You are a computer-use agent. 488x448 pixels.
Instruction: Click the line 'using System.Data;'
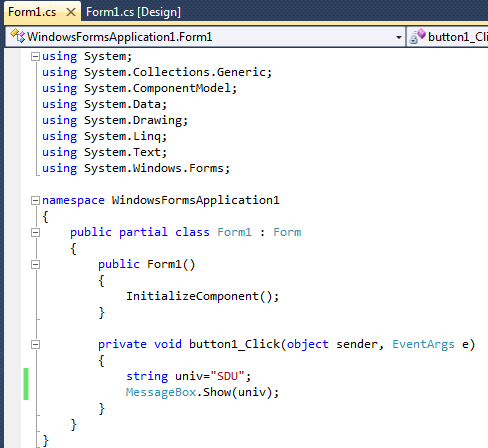(104, 104)
